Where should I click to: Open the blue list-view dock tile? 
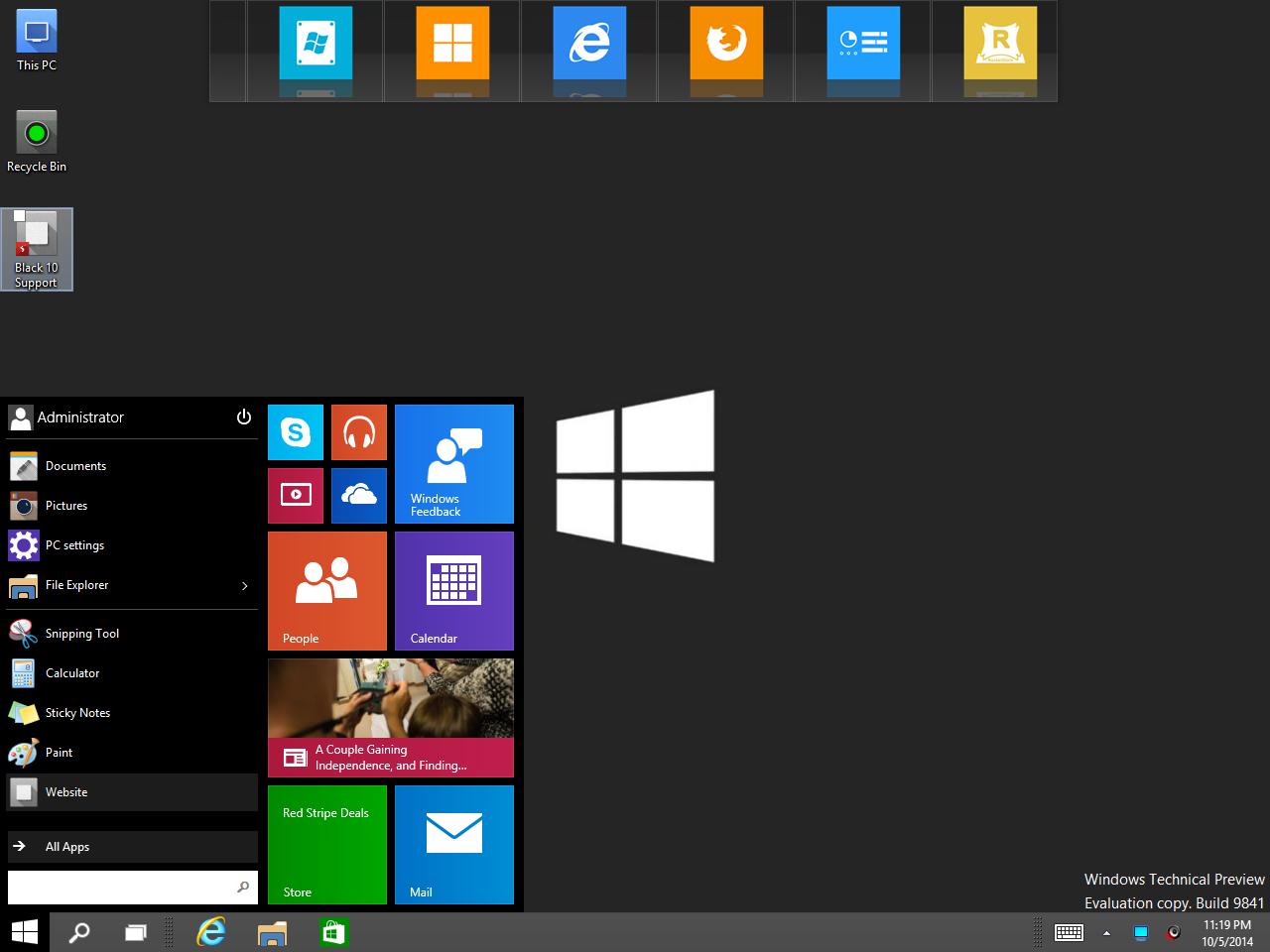pos(863,43)
